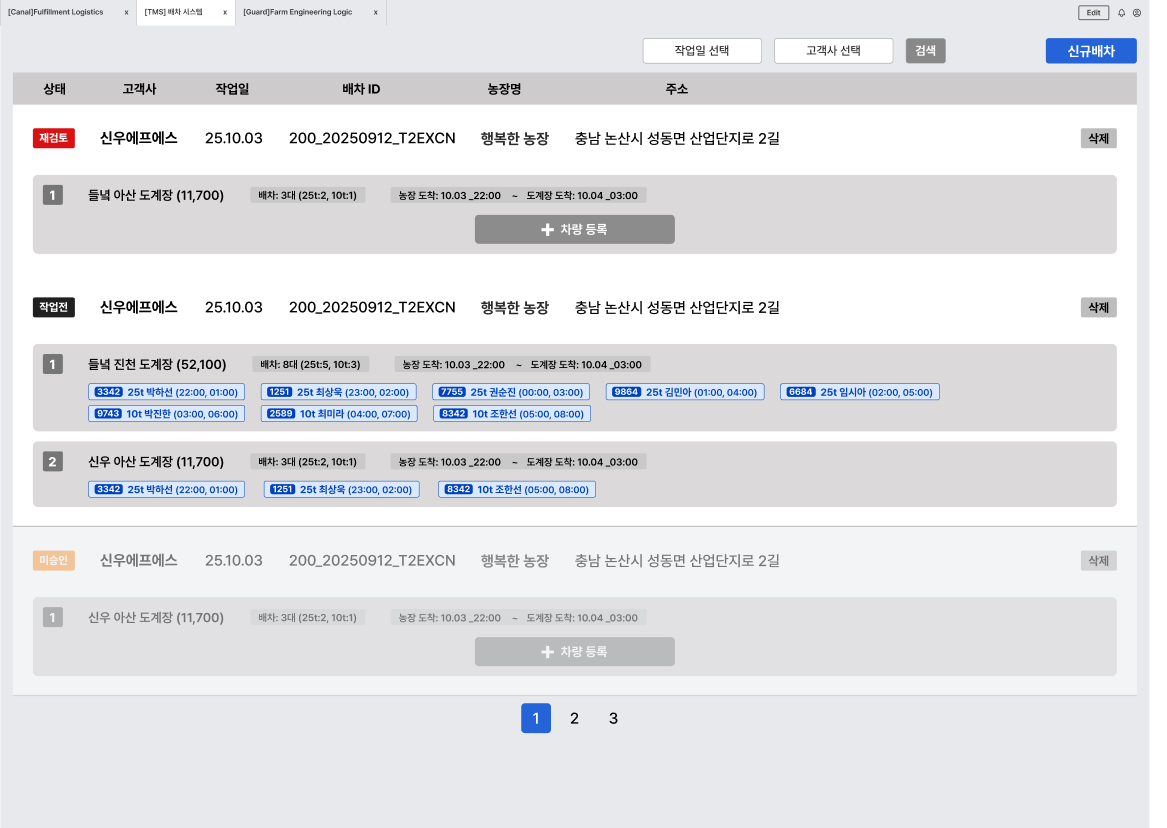Click the 재검토 status badge
The height and width of the screenshot is (828, 1167).
(x=54, y=138)
